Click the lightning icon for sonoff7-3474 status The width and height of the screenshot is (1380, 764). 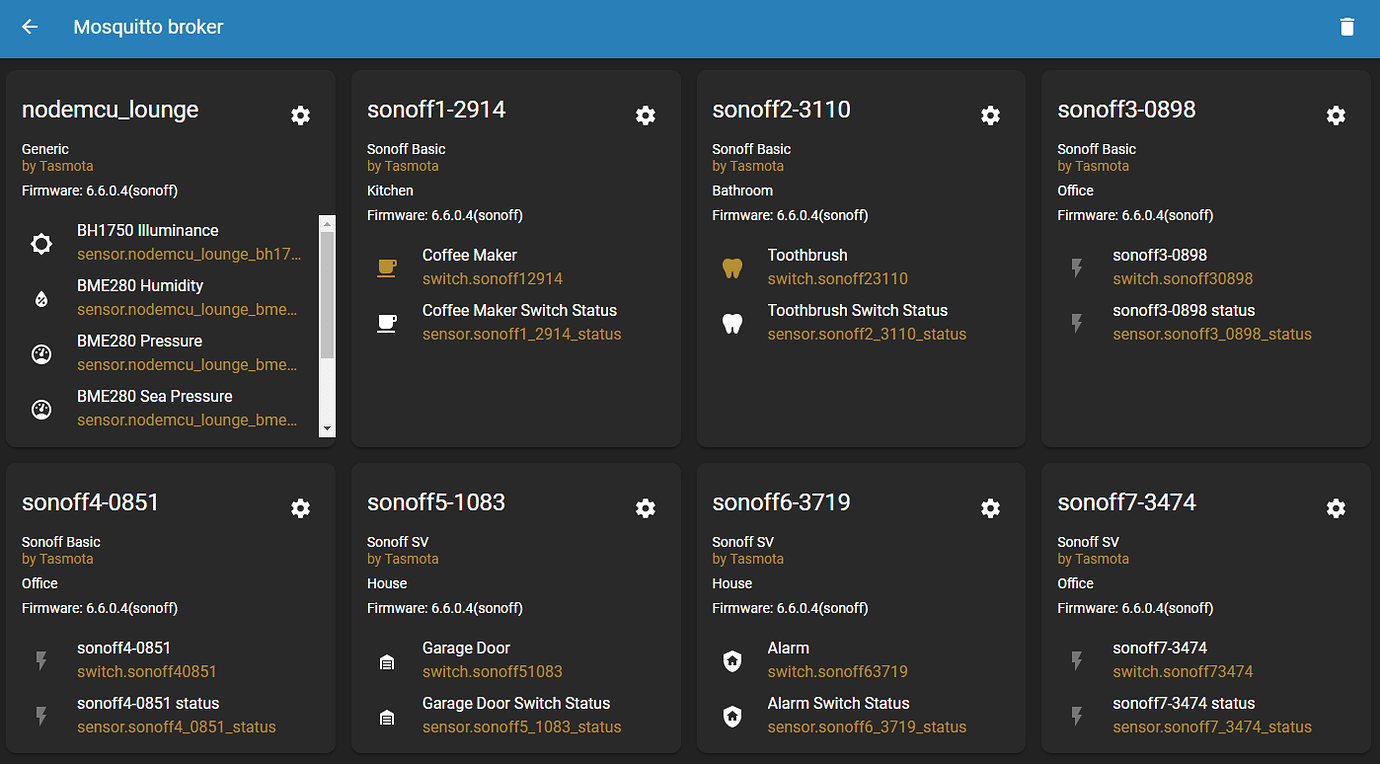(x=1077, y=715)
